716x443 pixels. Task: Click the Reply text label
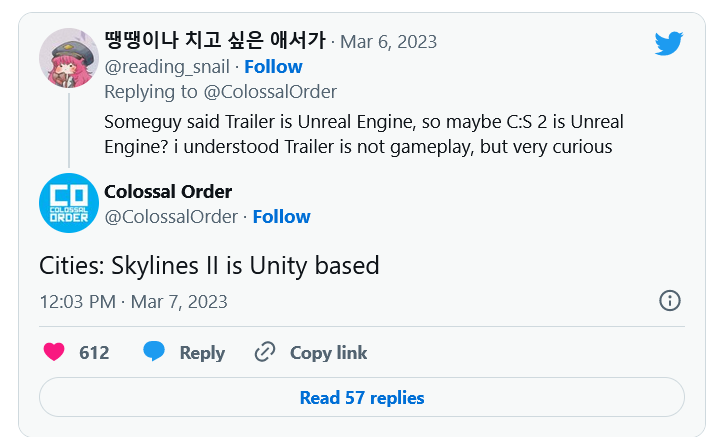click(x=202, y=353)
